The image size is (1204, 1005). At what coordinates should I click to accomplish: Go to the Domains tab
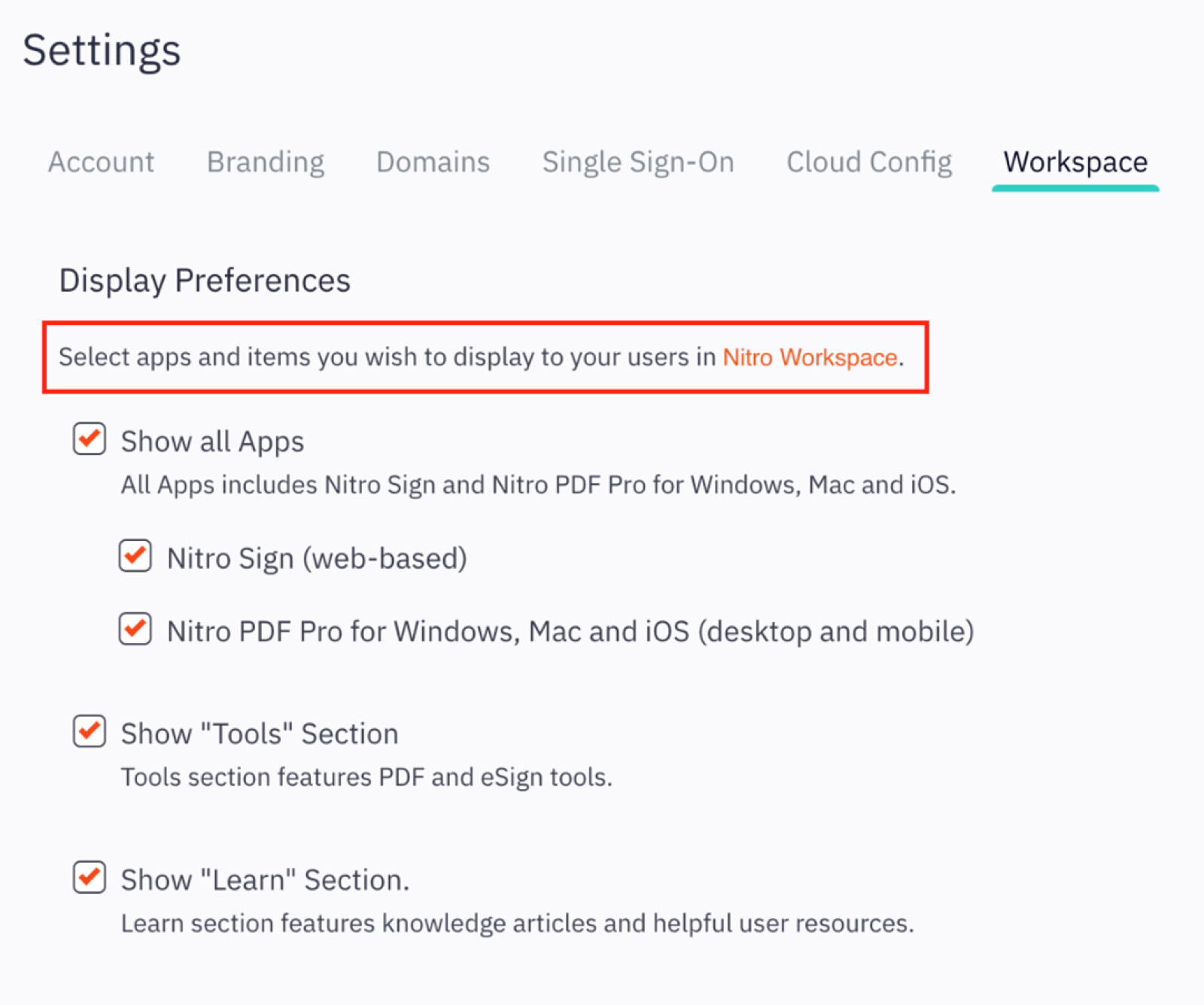click(x=432, y=162)
